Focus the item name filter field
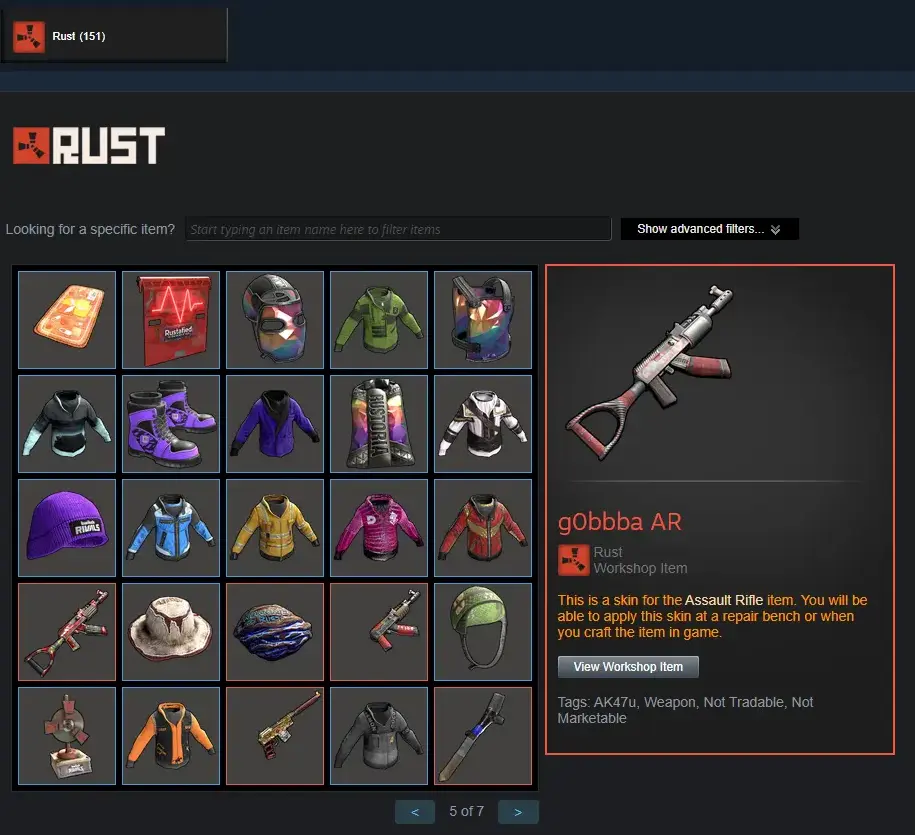Image resolution: width=915 pixels, height=835 pixels. [398, 229]
